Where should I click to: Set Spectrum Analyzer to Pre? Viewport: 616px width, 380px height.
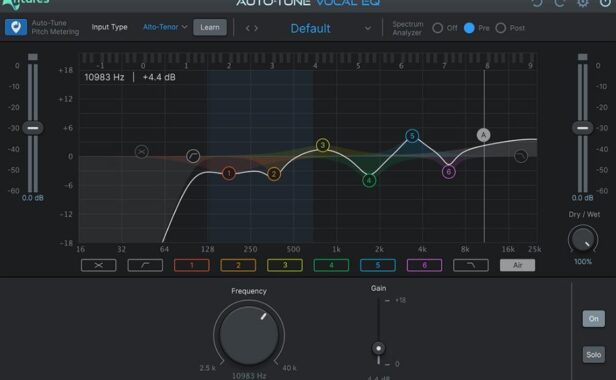coord(469,28)
